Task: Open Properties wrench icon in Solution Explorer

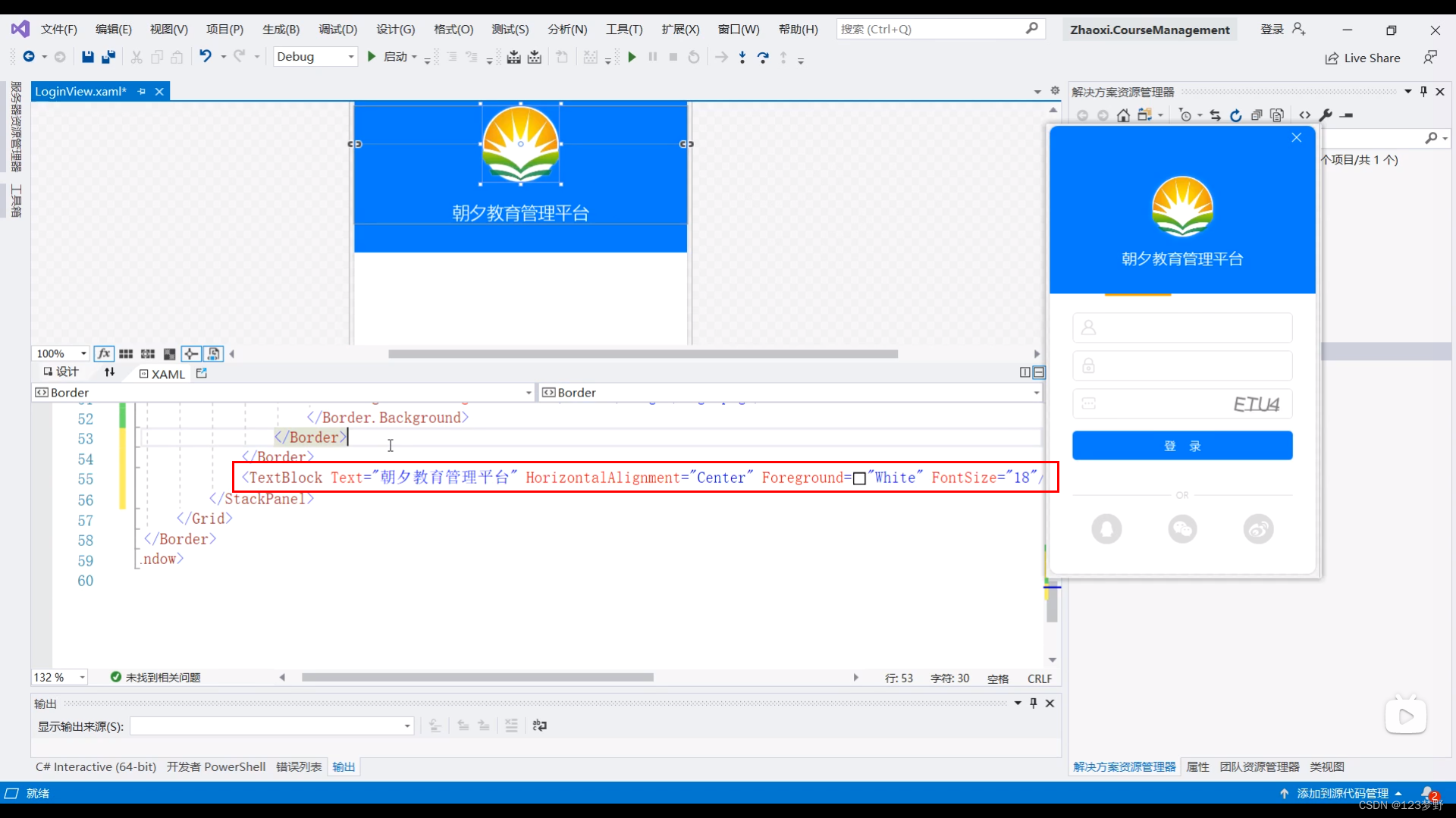Action: (x=1326, y=115)
